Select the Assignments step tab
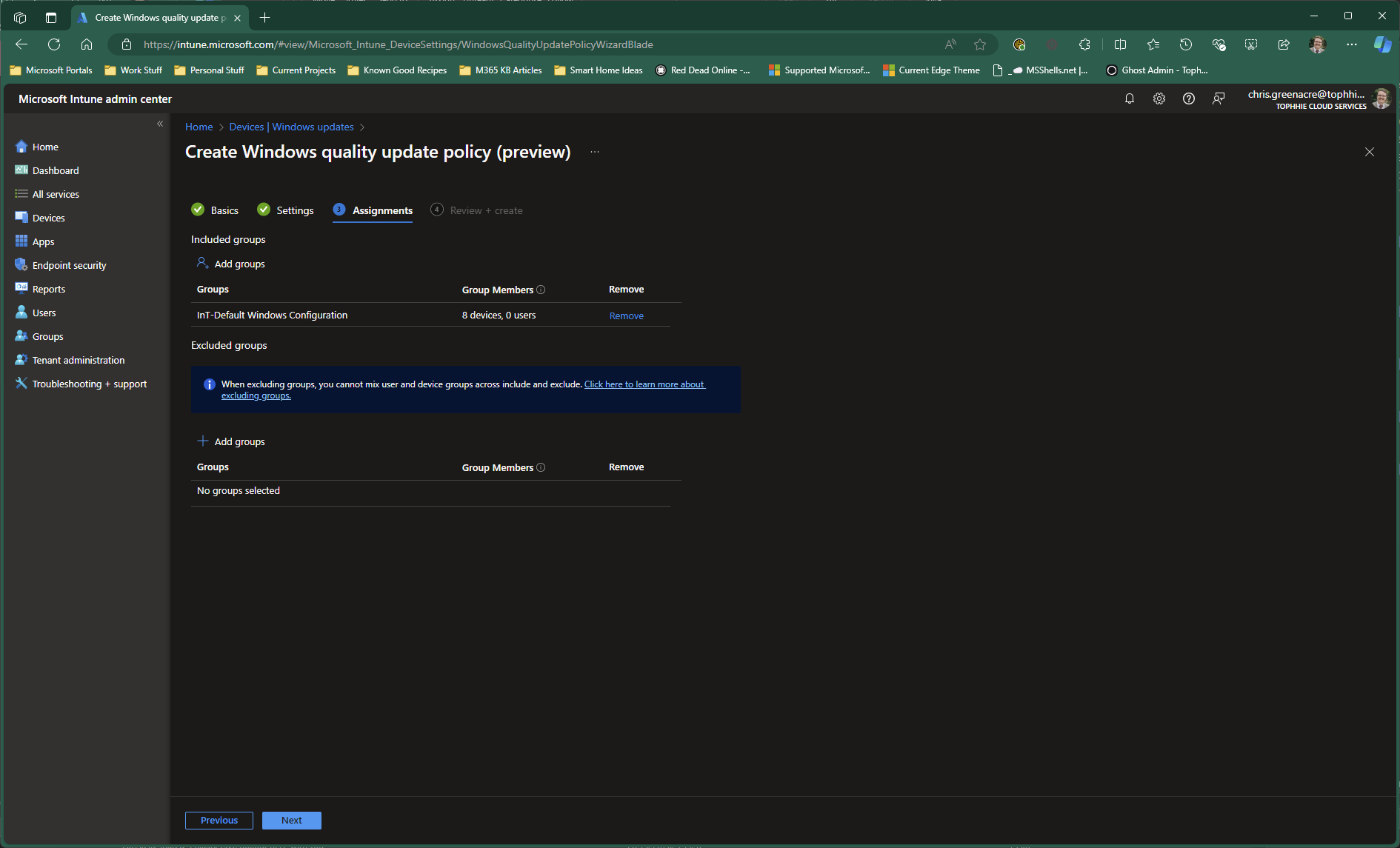This screenshot has height=848, width=1400. [373, 210]
